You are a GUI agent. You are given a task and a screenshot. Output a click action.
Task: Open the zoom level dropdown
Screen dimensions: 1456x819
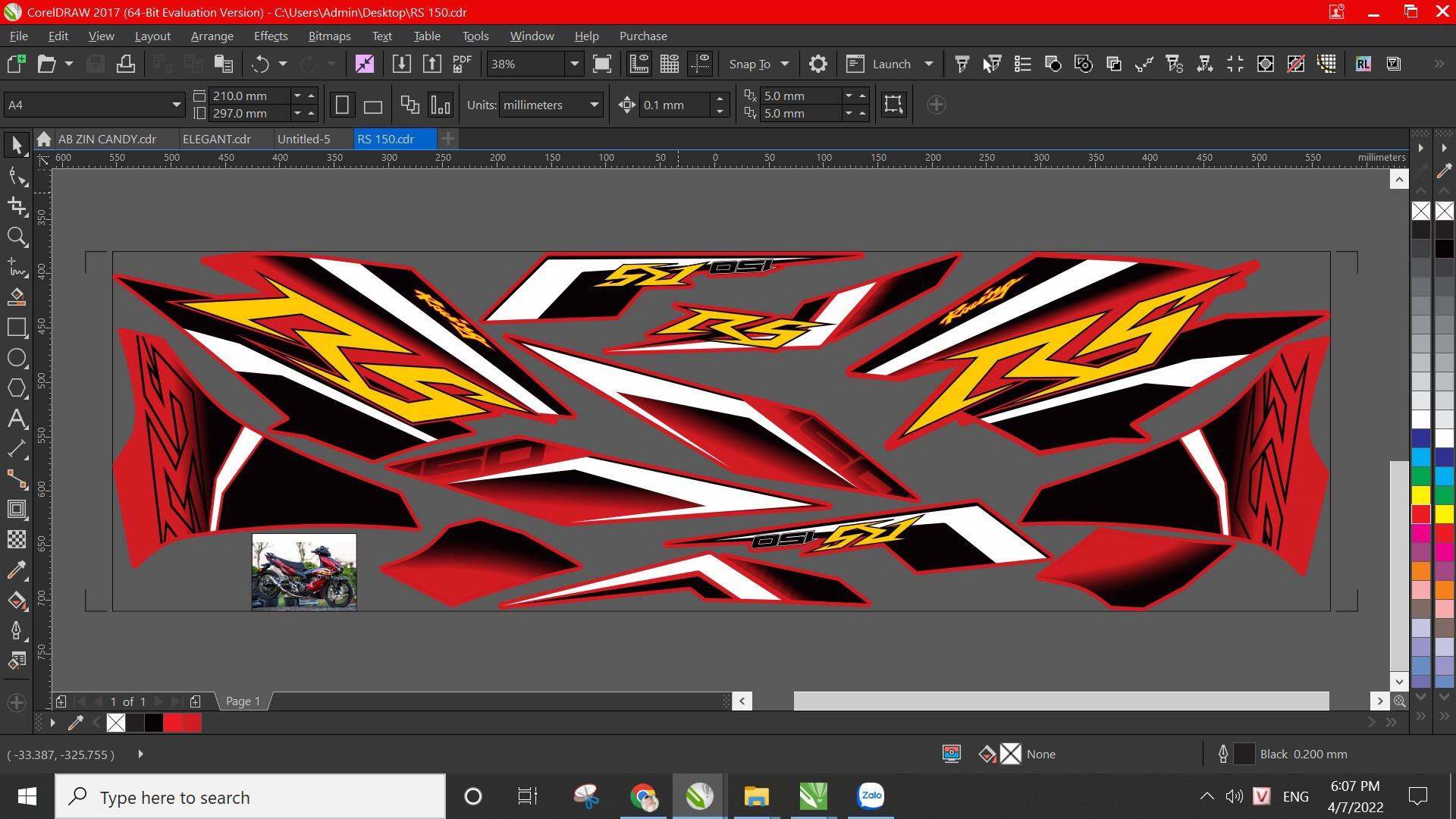coord(574,64)
